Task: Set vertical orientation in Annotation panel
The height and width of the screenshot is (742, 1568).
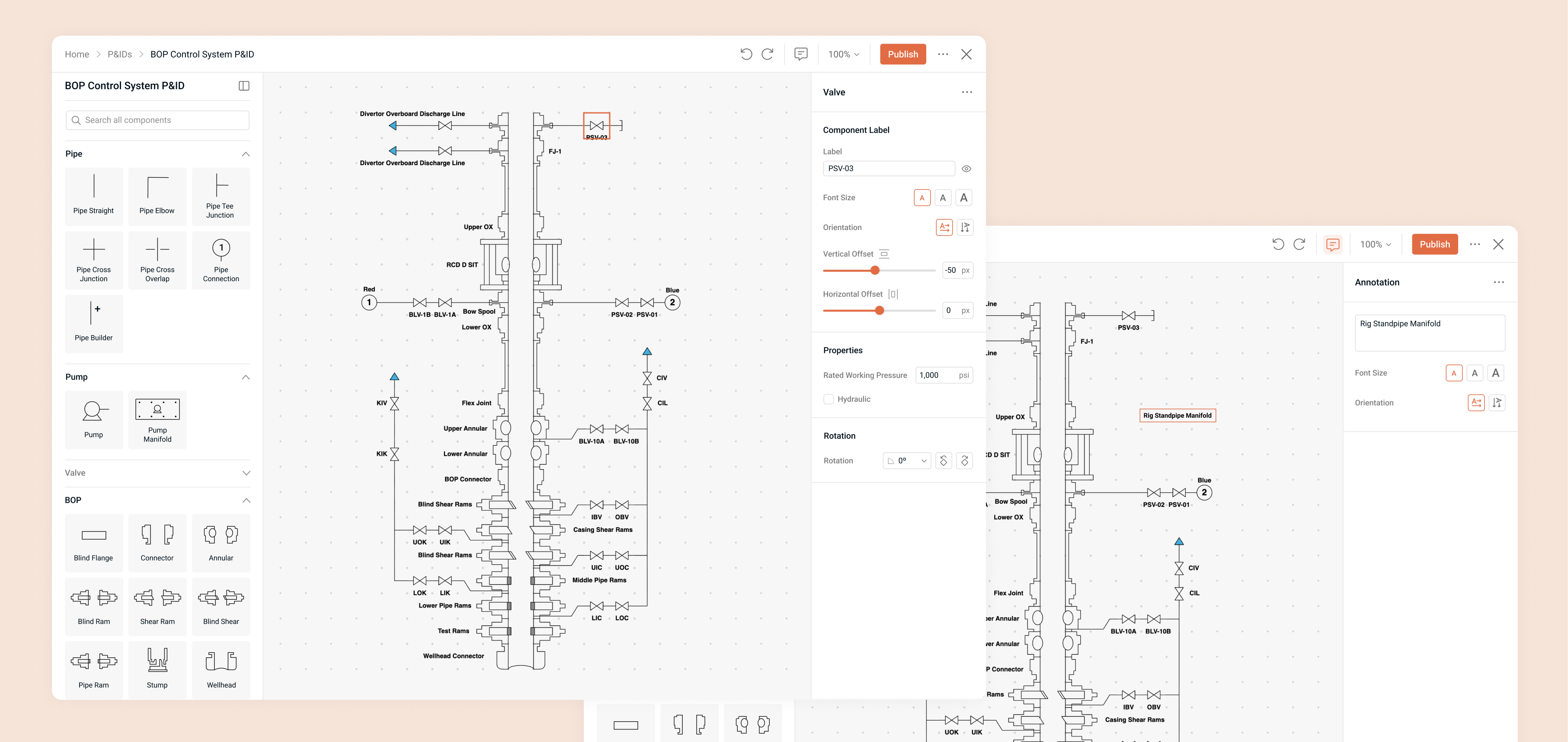Action: click(x=1497, y=403)
